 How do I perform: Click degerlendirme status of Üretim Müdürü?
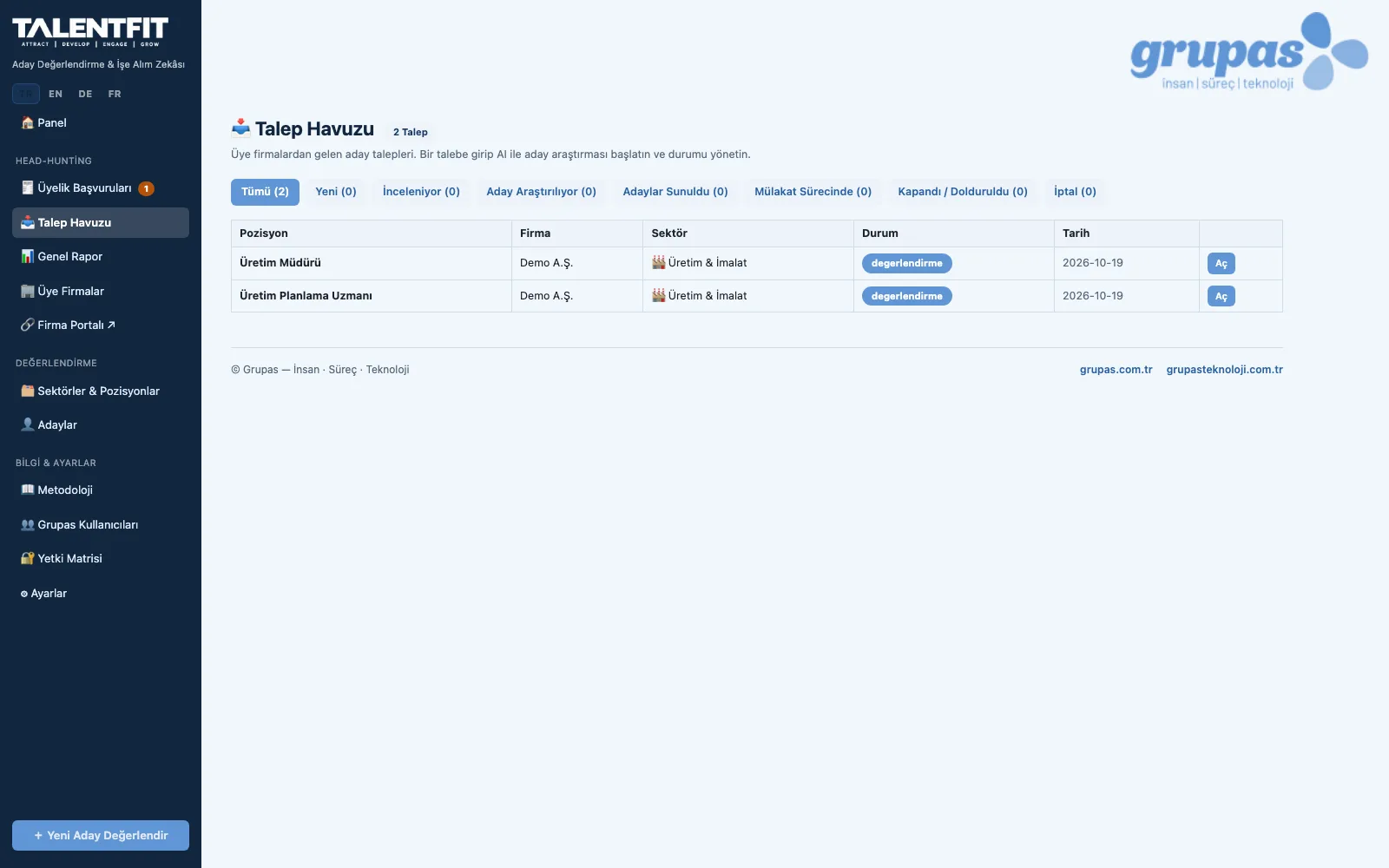click(x=906, y=264)
